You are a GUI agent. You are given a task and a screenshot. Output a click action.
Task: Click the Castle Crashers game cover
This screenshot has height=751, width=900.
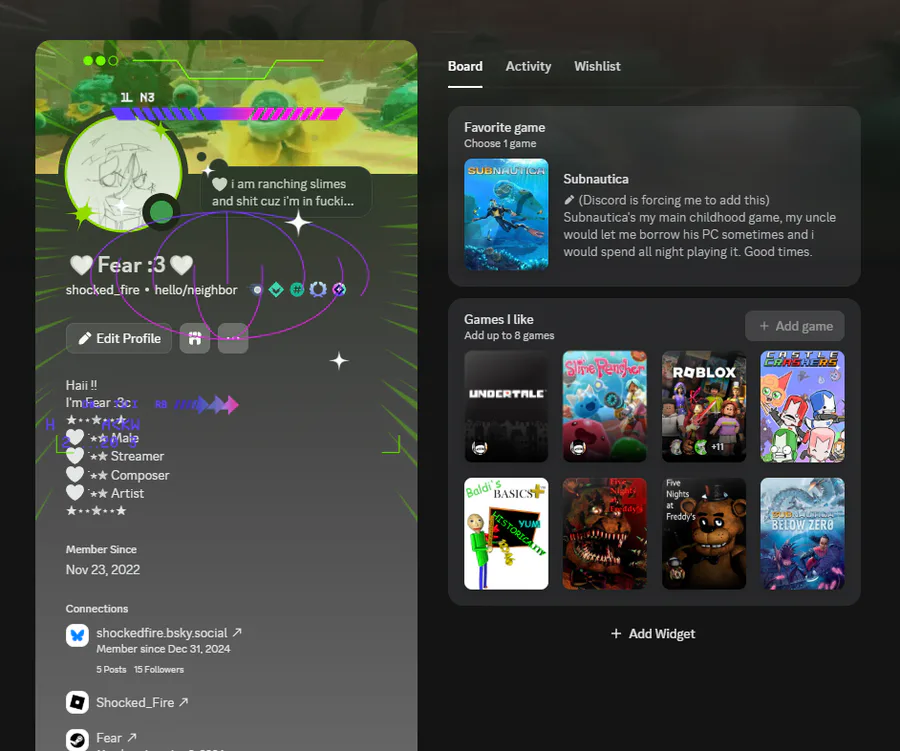(802, 407)
